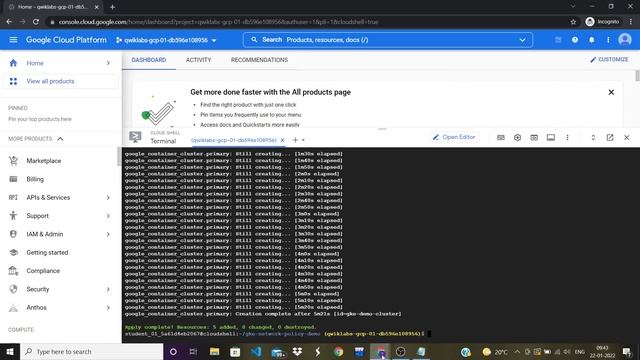Open Cloud Shell more options menu

pyautogui.click(x=567, y=138)
